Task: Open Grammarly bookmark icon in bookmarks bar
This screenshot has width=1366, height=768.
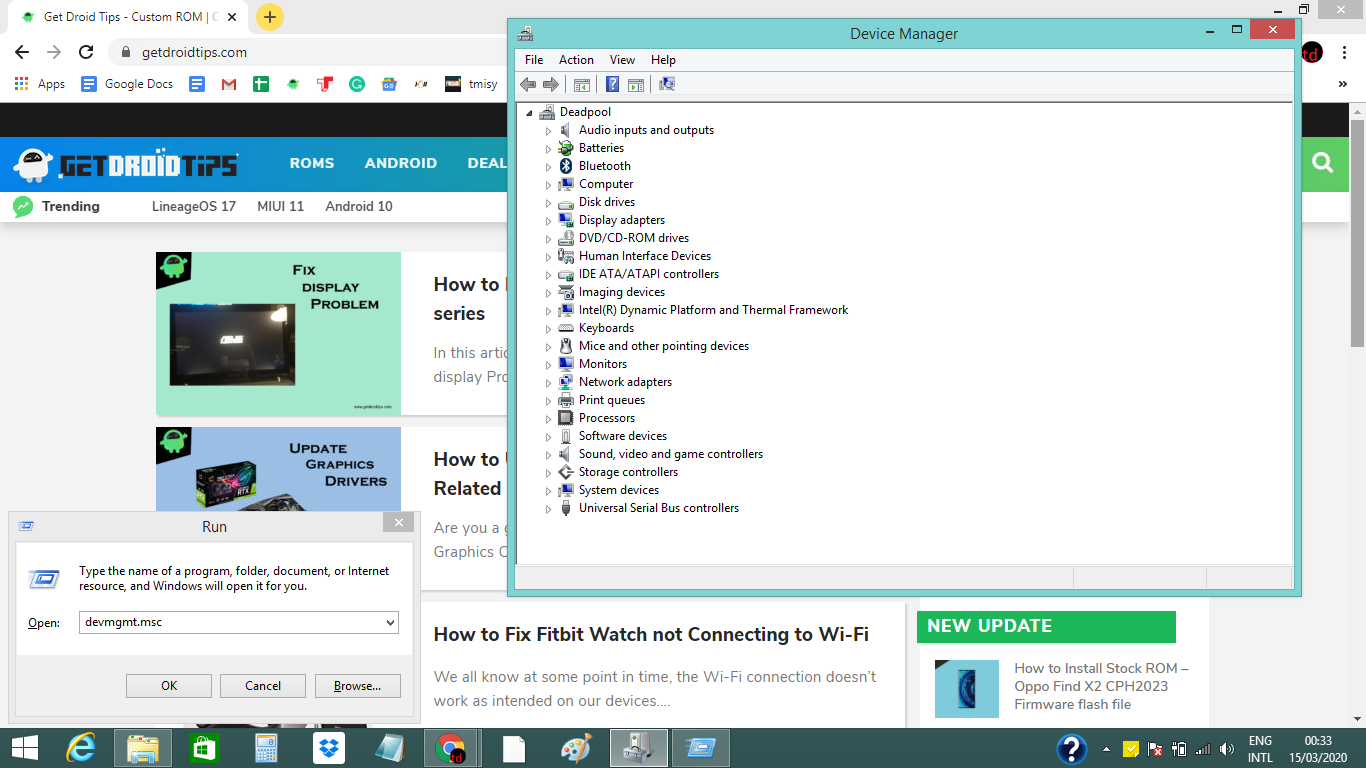Action: click(x=357, y=84)
